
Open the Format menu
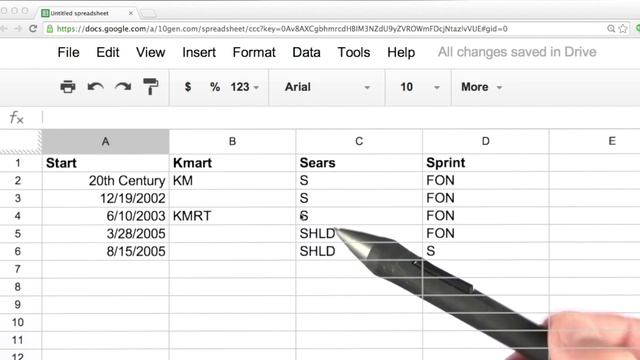(x=254, y=52)
